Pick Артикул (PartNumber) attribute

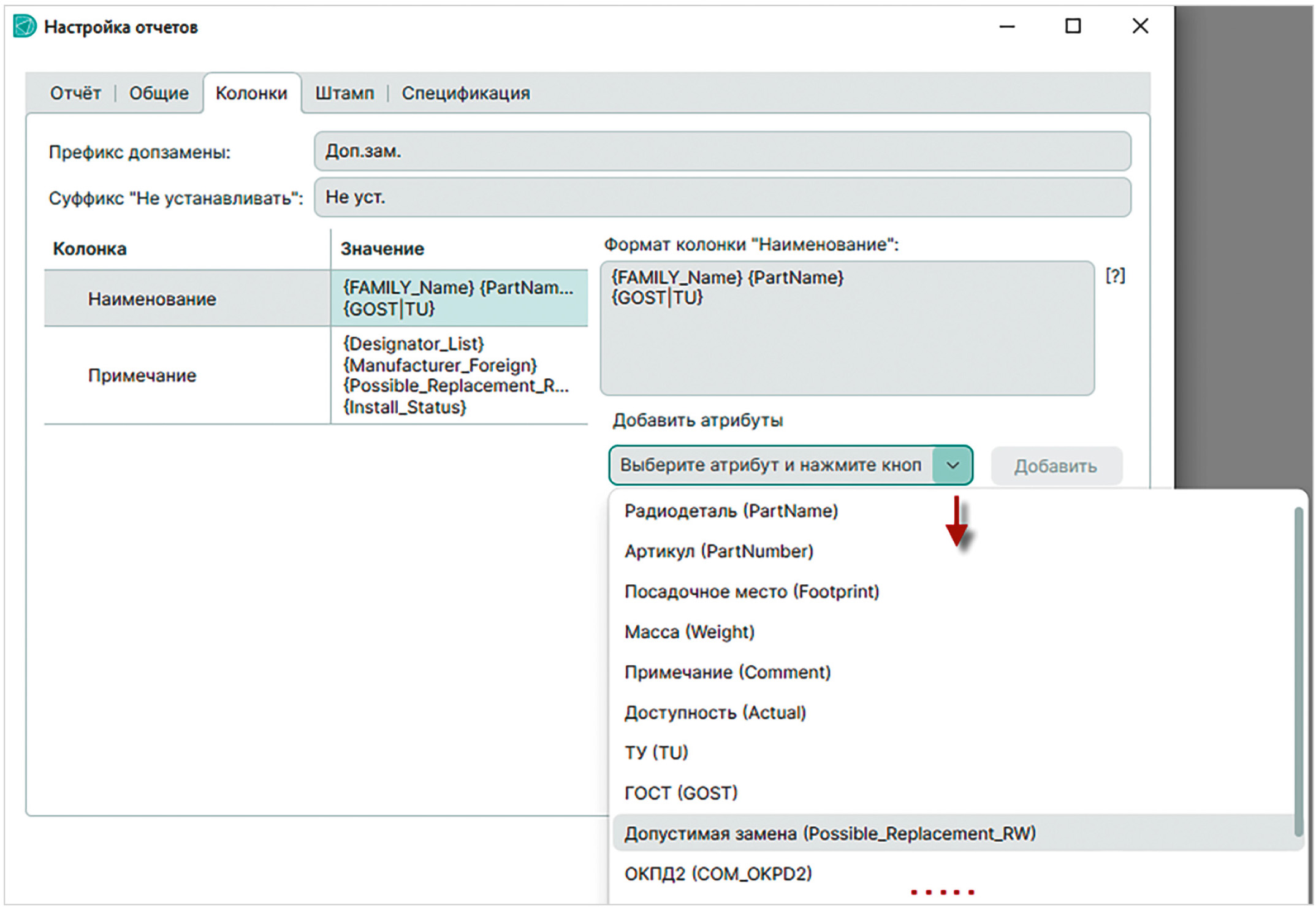click(x=718, y=551)
